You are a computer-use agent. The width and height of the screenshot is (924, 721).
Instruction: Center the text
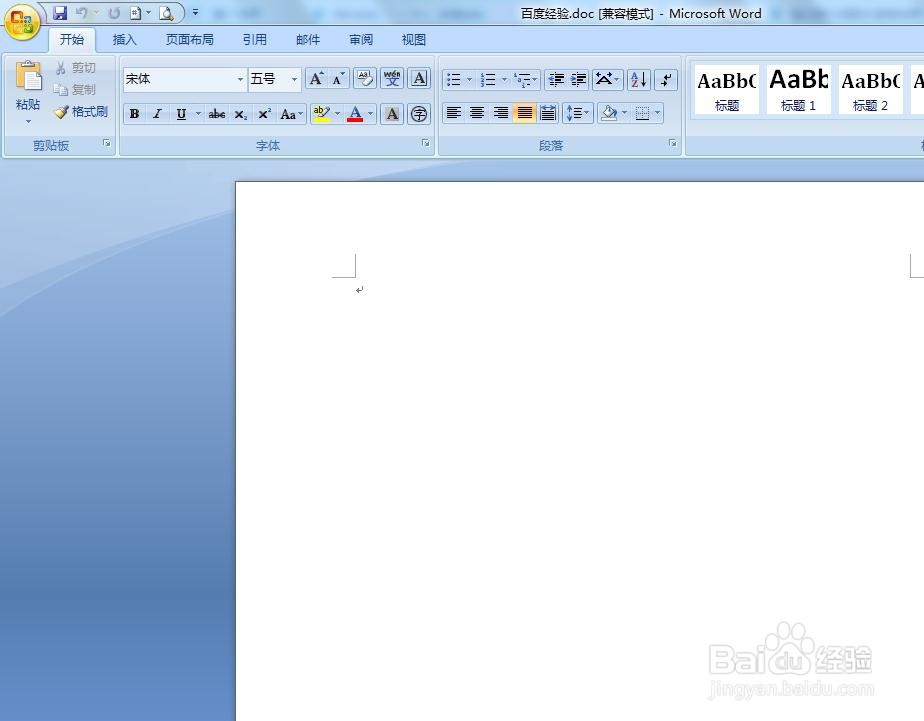(477, 113)
